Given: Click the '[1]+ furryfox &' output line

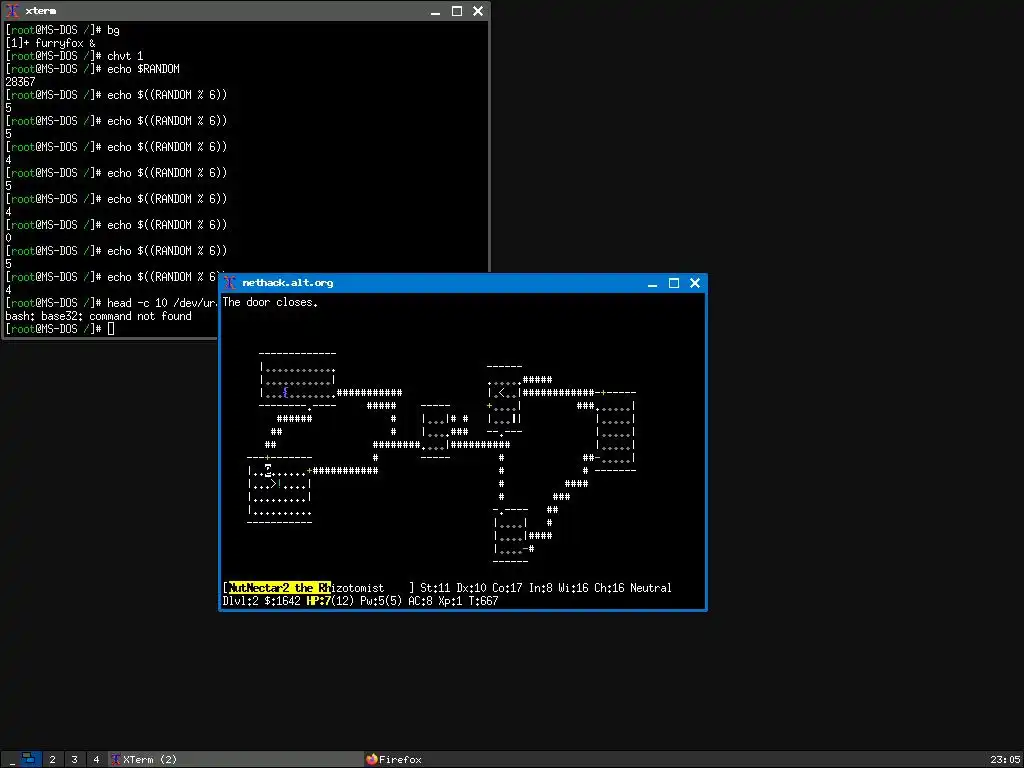Looking at the screenshot, I should point(50,43).
